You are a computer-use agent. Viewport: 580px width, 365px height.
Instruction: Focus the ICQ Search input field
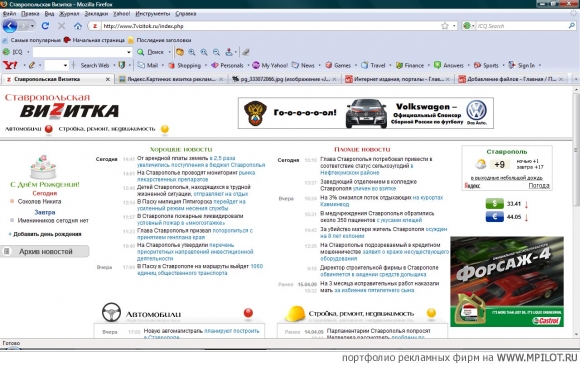(x=522, y=26)
